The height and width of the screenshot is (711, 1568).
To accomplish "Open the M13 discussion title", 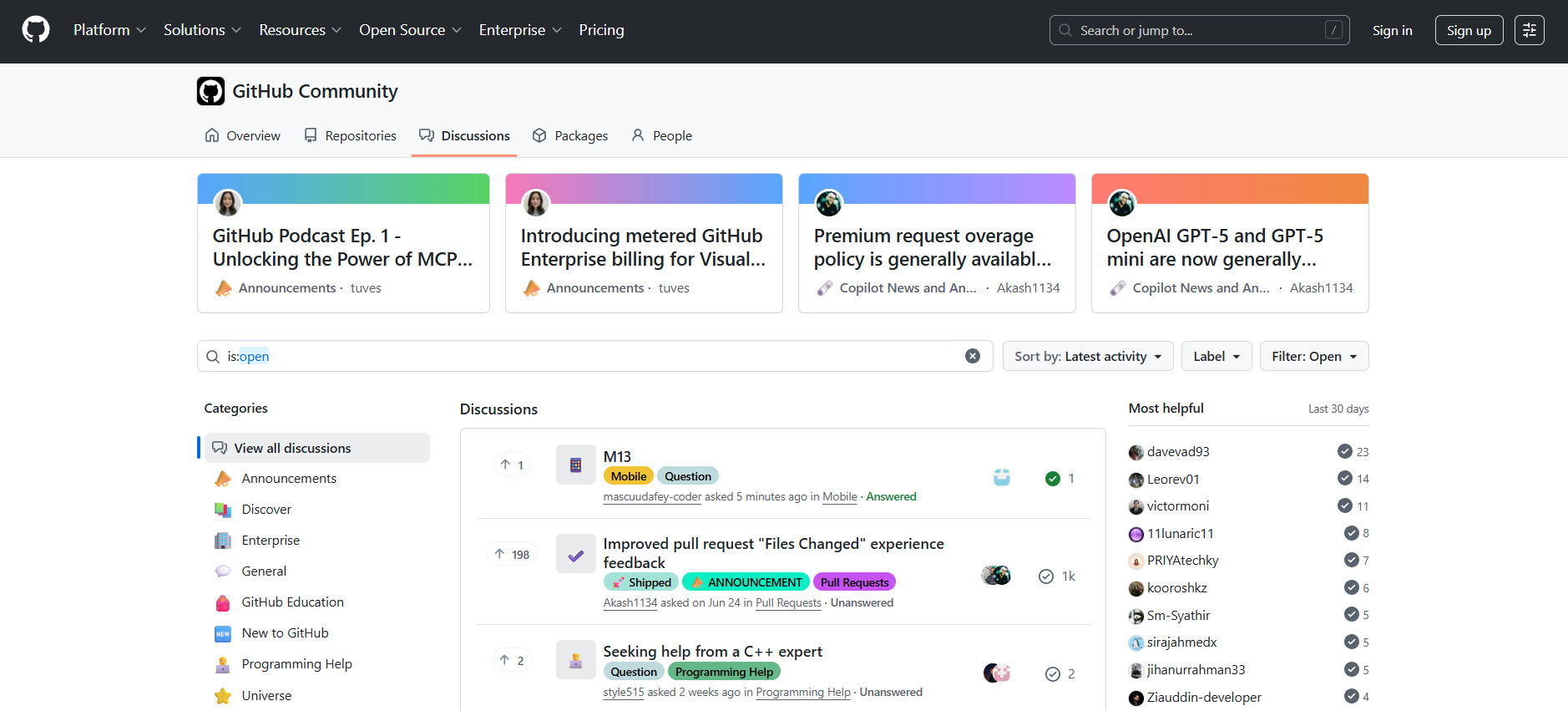I will [617, 456].
